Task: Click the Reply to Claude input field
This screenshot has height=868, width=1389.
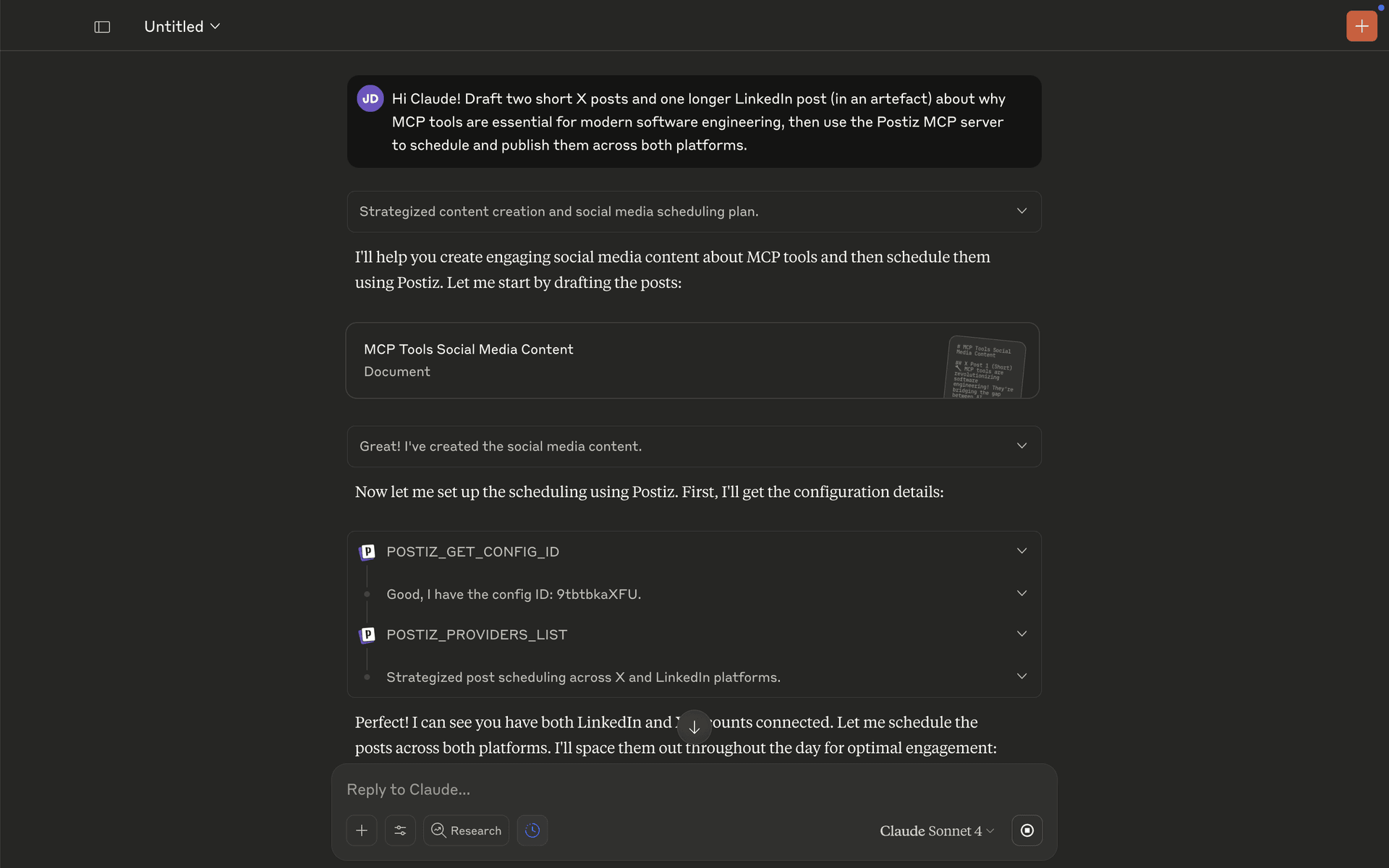Action: 651,790
